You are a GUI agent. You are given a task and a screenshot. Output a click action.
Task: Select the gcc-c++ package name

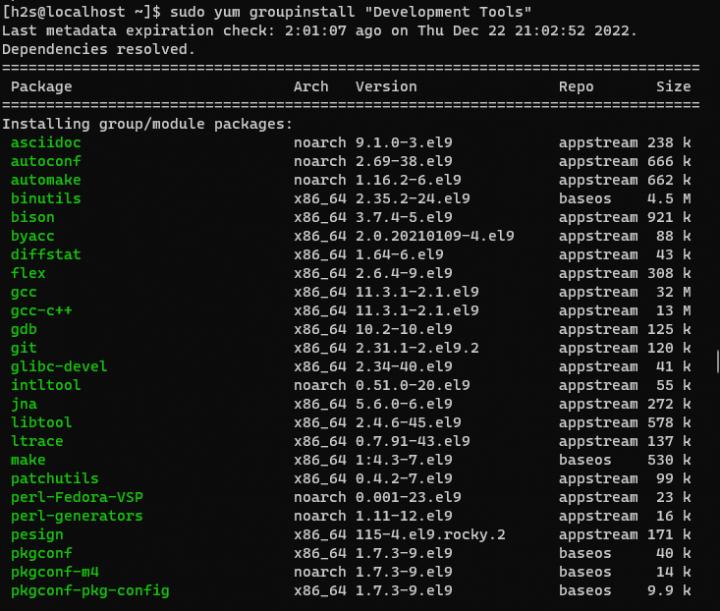coord(41,311)
